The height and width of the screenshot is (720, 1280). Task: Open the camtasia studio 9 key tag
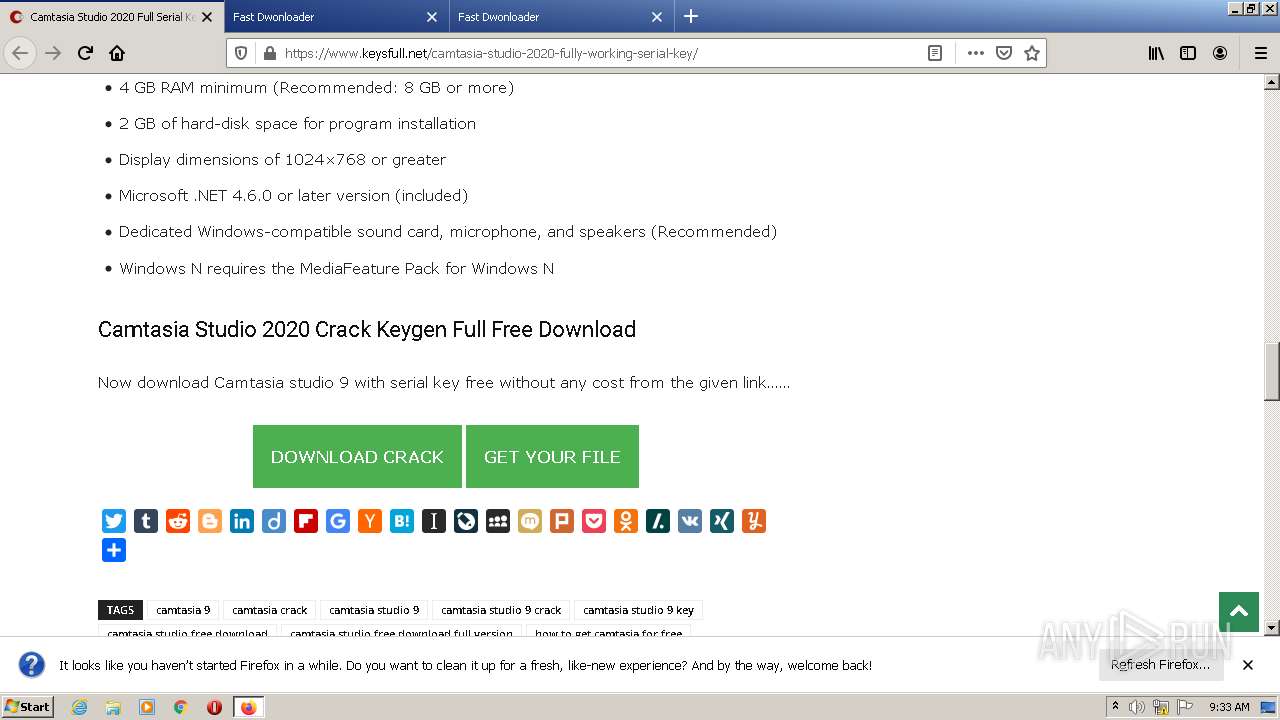(638, 610)
